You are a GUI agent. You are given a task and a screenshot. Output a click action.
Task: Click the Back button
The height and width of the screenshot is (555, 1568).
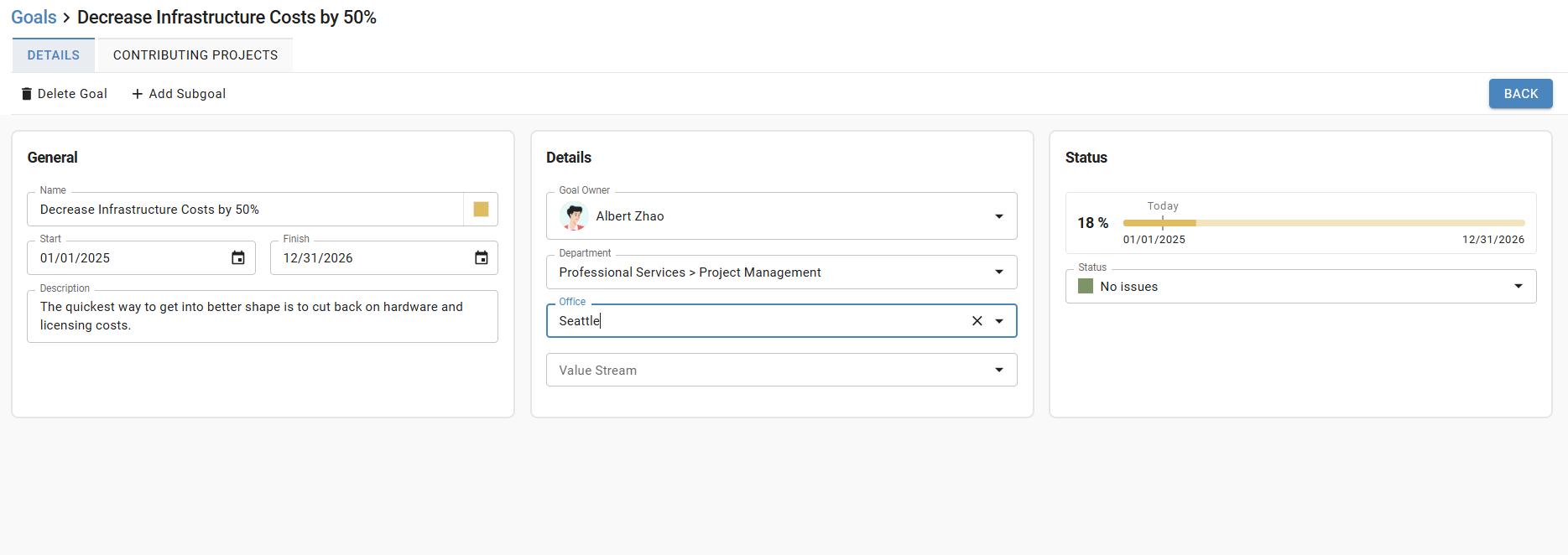click(1520, 94)
